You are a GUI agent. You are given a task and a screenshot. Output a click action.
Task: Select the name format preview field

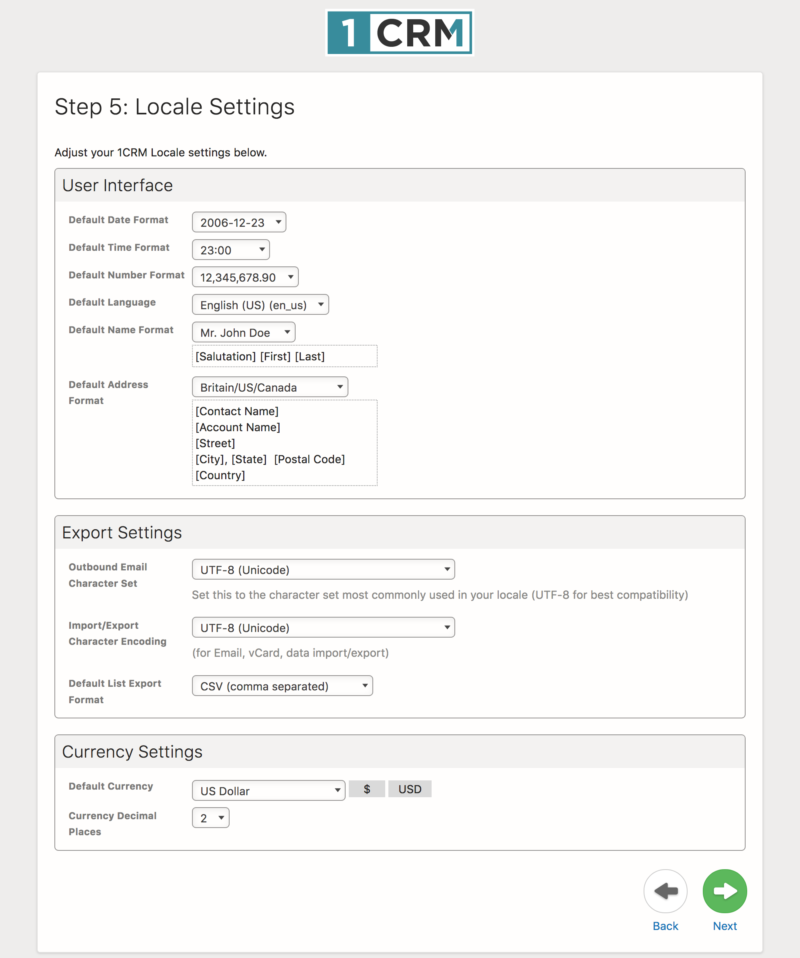pyautogui.click(x=283, y=356)
